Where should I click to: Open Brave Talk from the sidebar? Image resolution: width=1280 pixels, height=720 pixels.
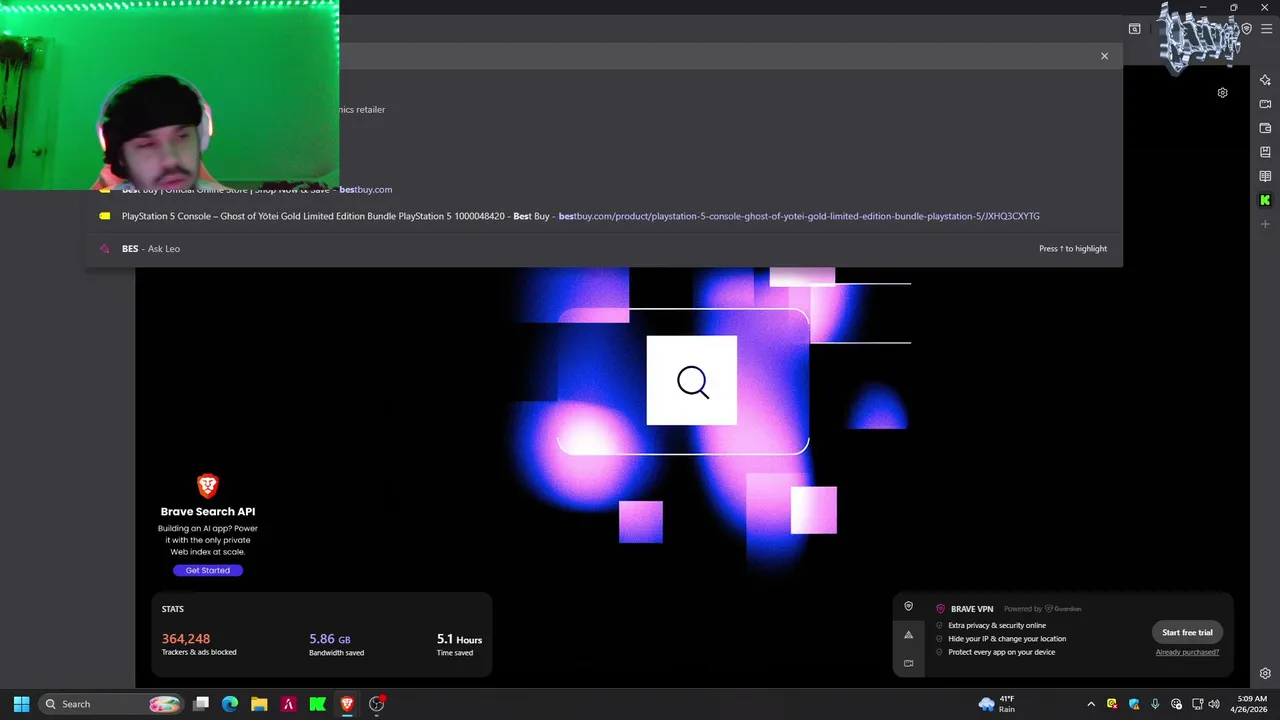1265,104
